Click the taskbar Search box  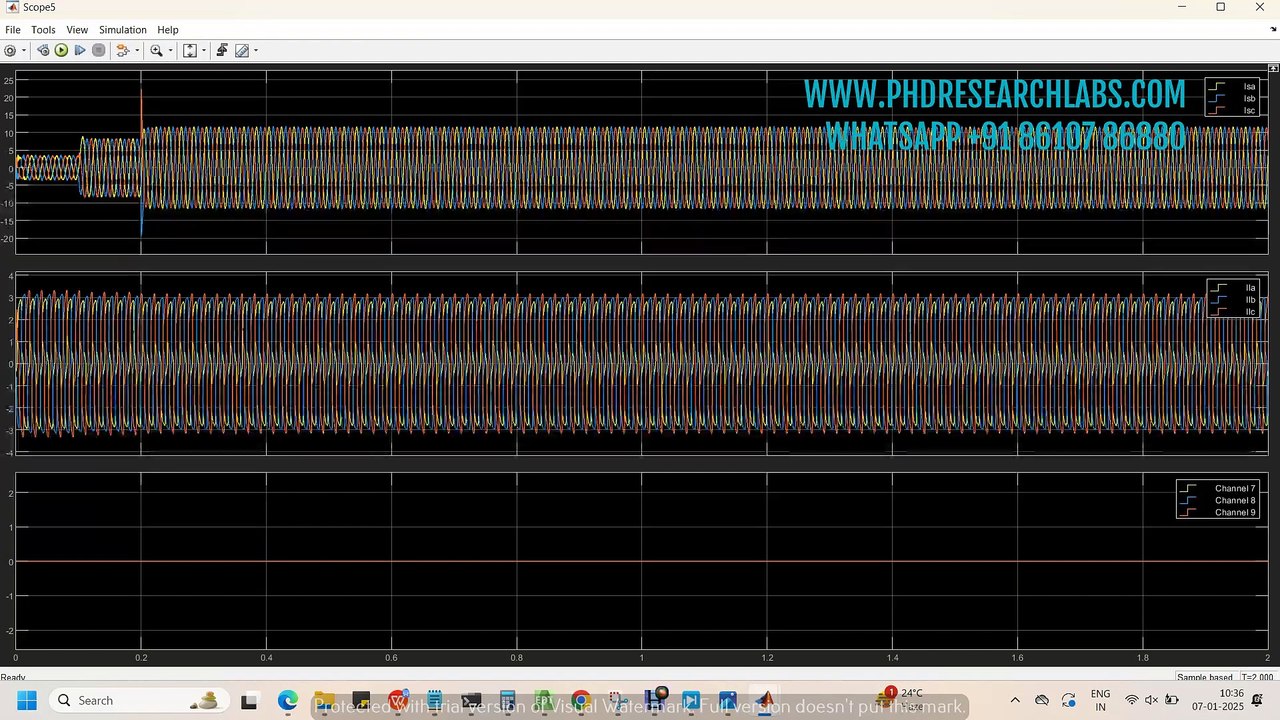(x=138, y=700)
